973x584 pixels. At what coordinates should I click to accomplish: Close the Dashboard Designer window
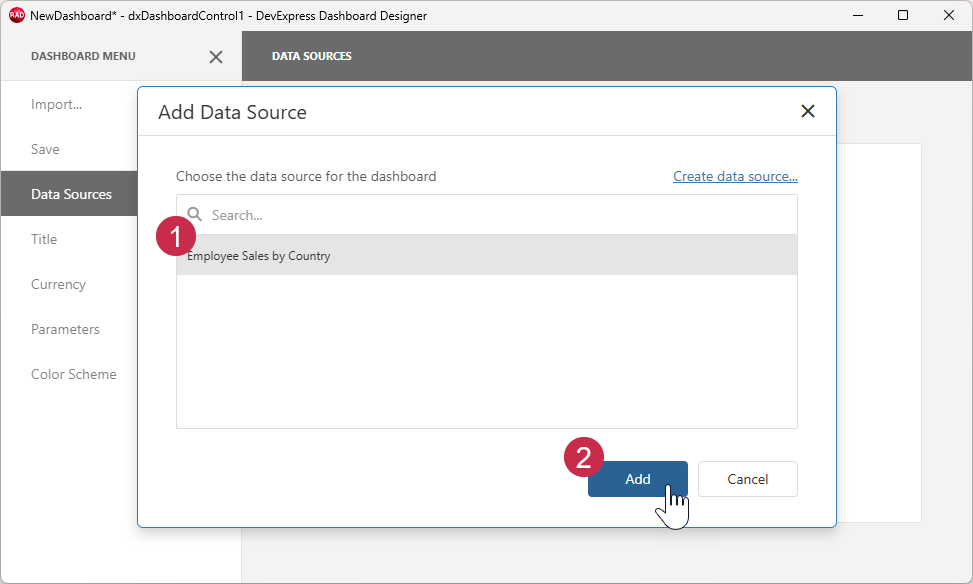tap(948, 16)
